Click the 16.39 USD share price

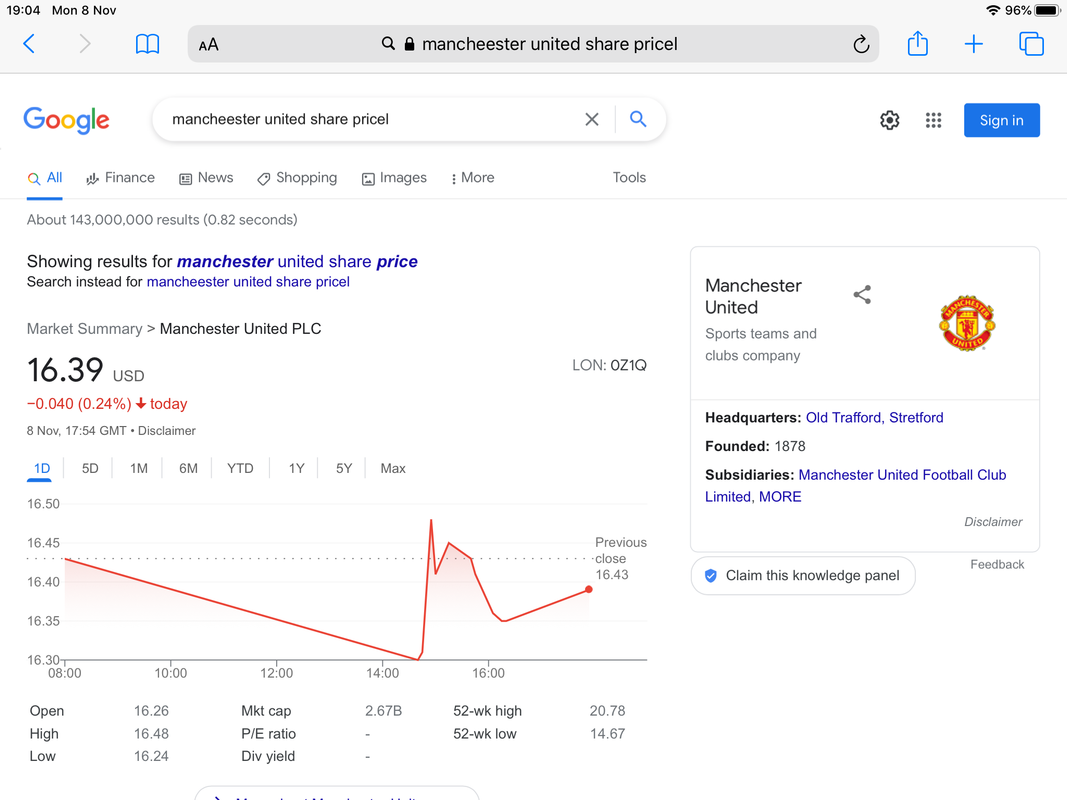[85, 371]
